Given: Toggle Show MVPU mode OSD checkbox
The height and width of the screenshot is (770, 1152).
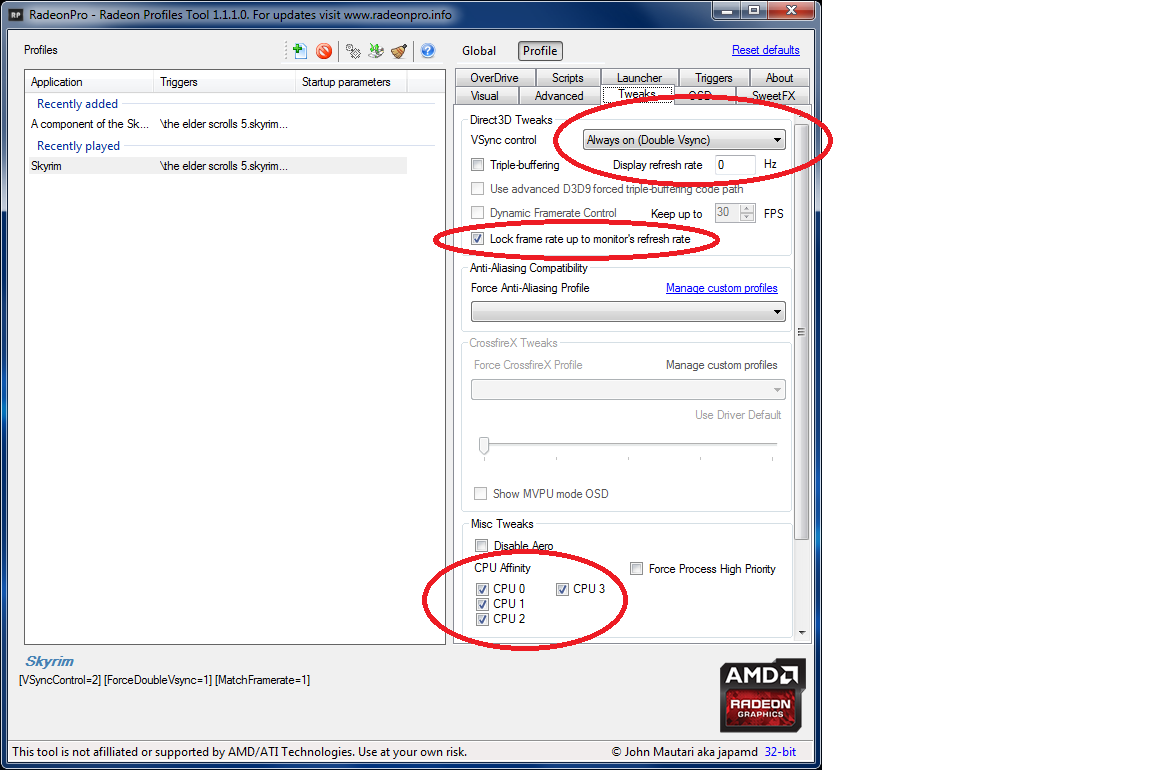Looking at the screenshot, I should click(480, 494).
